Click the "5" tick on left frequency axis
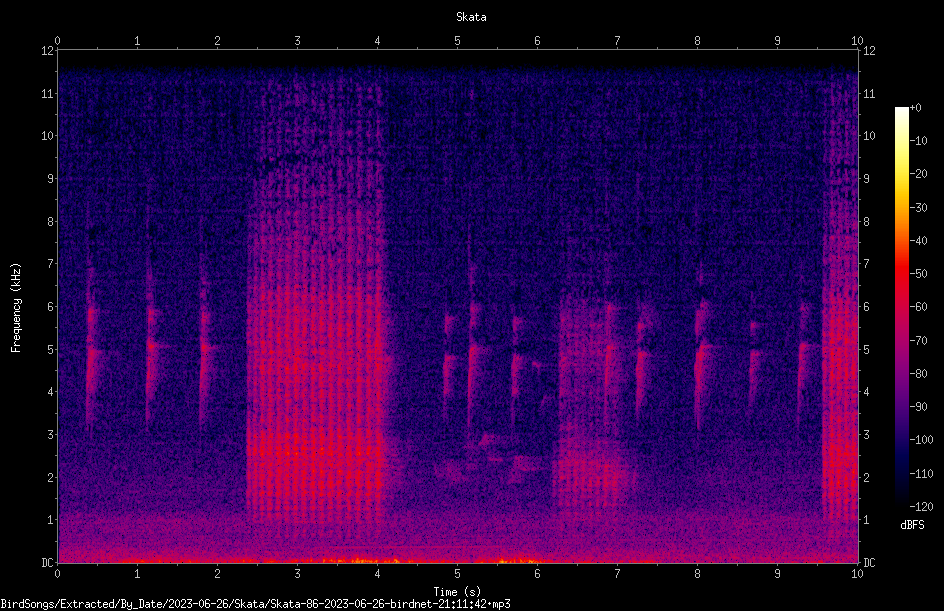 pos(50,349)
